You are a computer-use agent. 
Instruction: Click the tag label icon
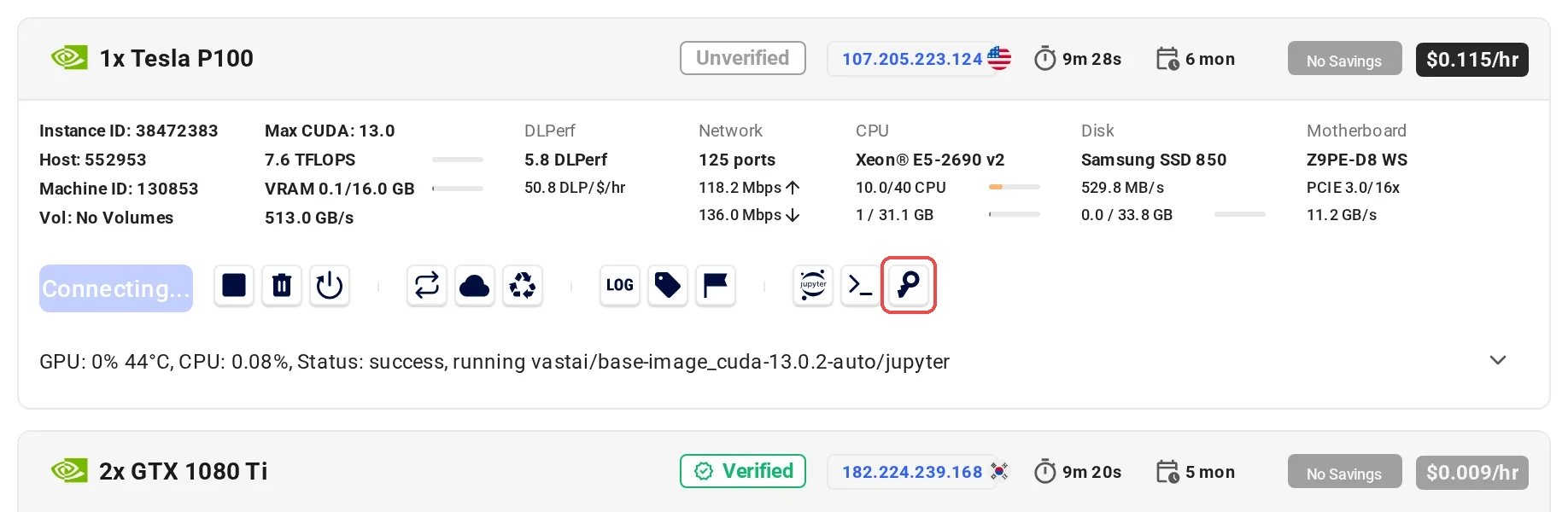click(x=668, y=285)
